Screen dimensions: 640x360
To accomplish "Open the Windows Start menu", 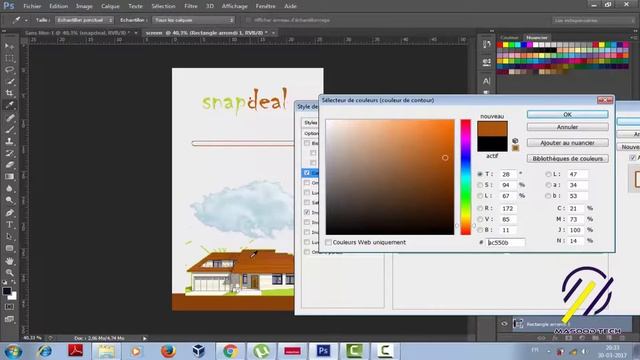I will pyautogui.click(x=13, y=351).
